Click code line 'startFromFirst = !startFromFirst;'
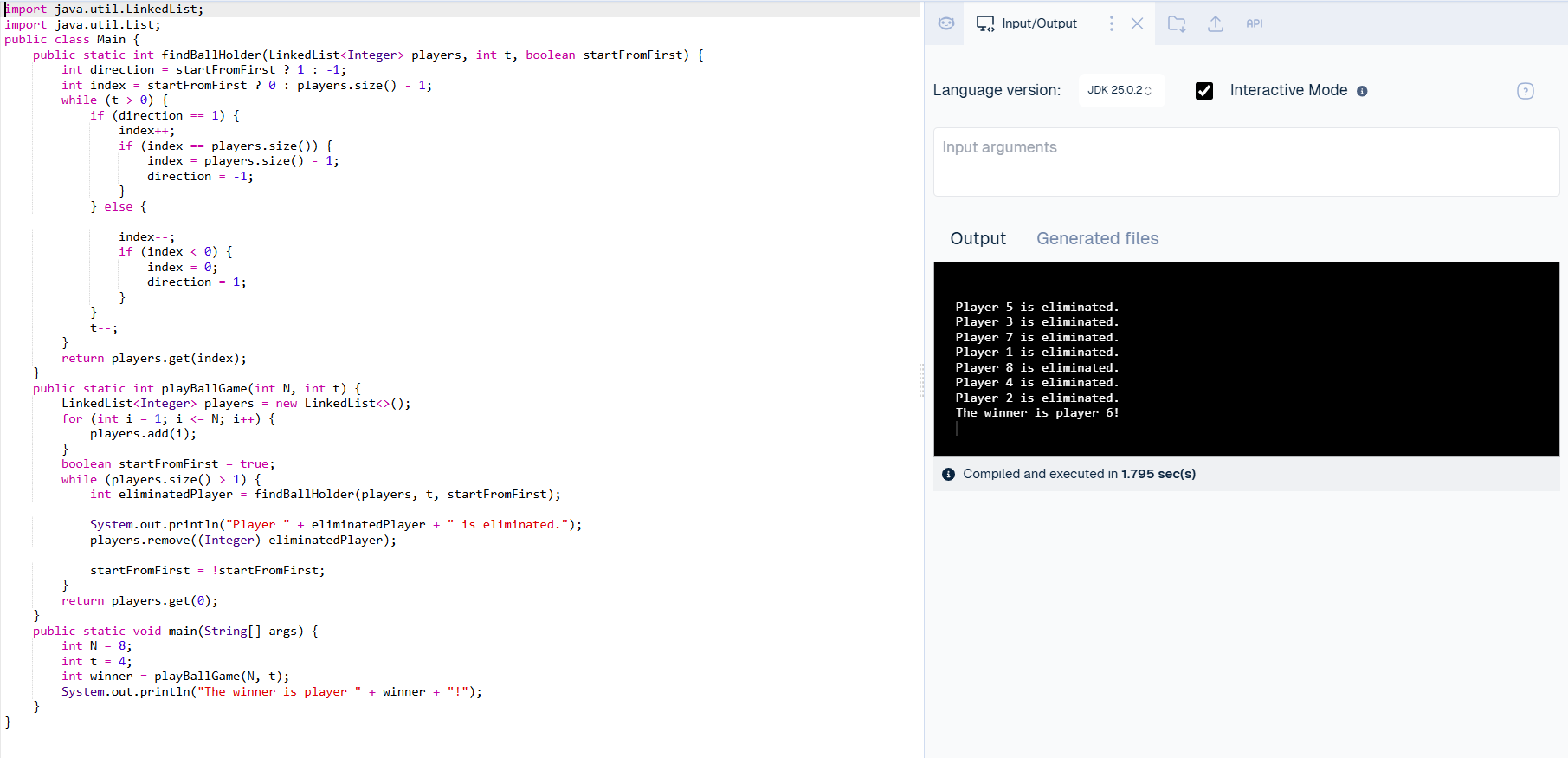The height and width of the screenshot is (758, 1568). coord(208,570)
